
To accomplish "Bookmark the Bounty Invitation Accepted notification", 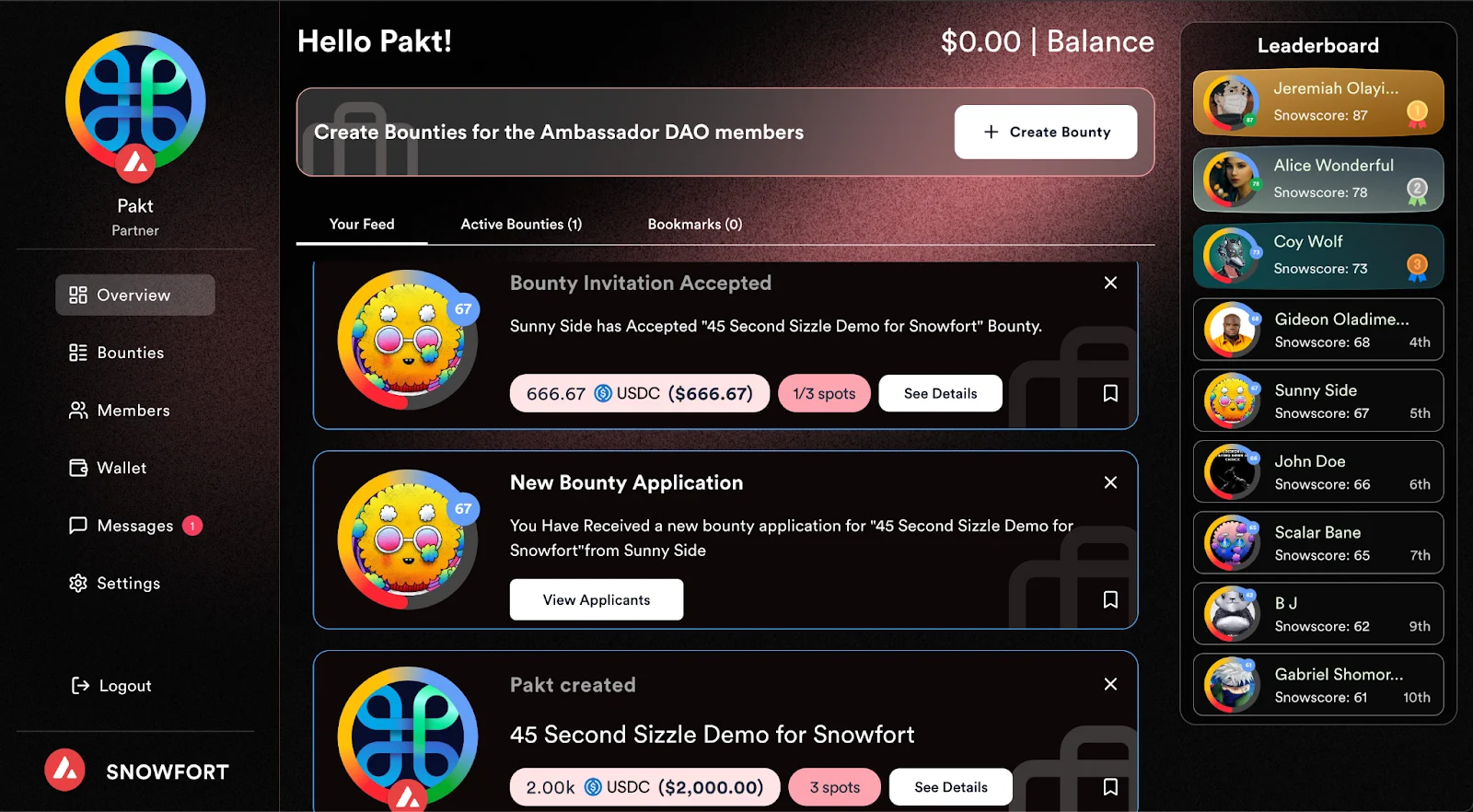I will (x=1110, y=393).
